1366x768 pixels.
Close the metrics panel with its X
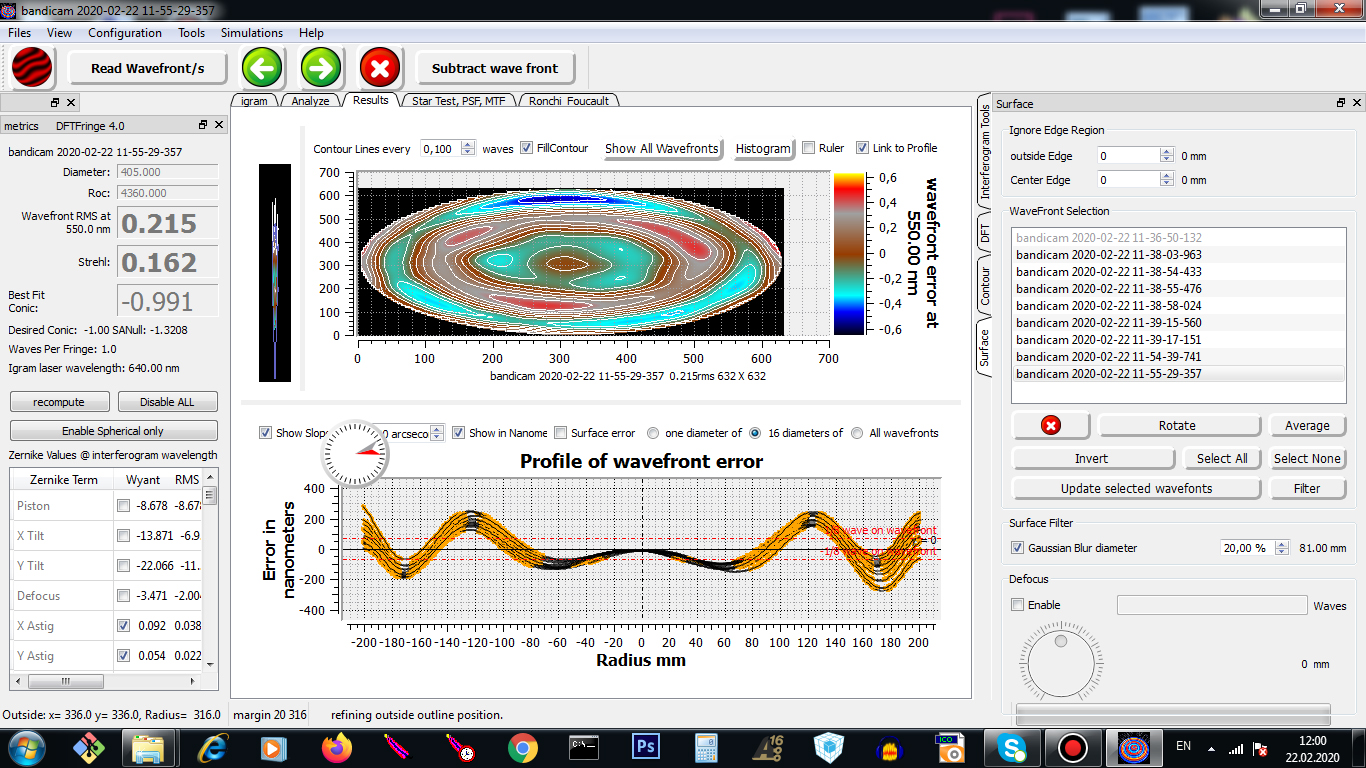[x=220, y=125]
